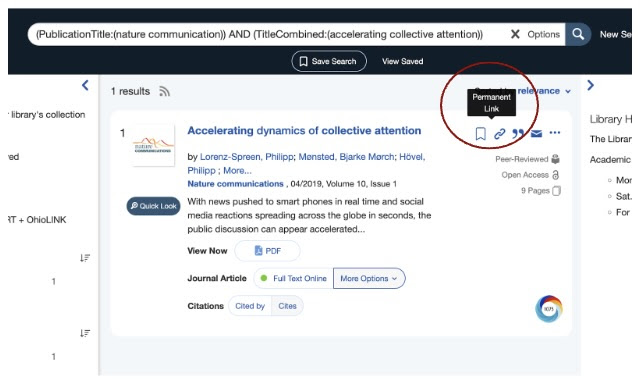
Task: Expand the More Options dropdown
Action: point(369,279)
